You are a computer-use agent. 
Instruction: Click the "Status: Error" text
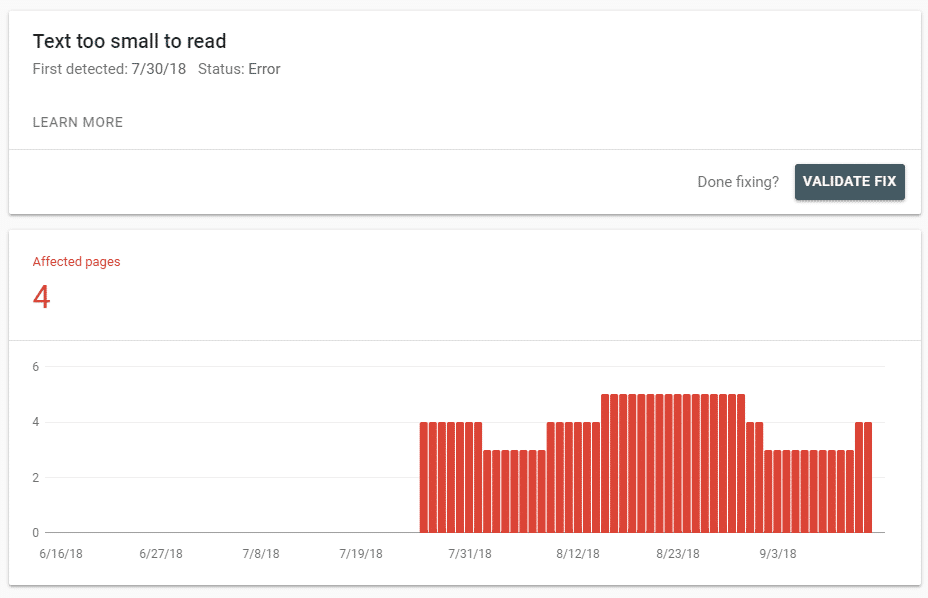coord(239,69)
